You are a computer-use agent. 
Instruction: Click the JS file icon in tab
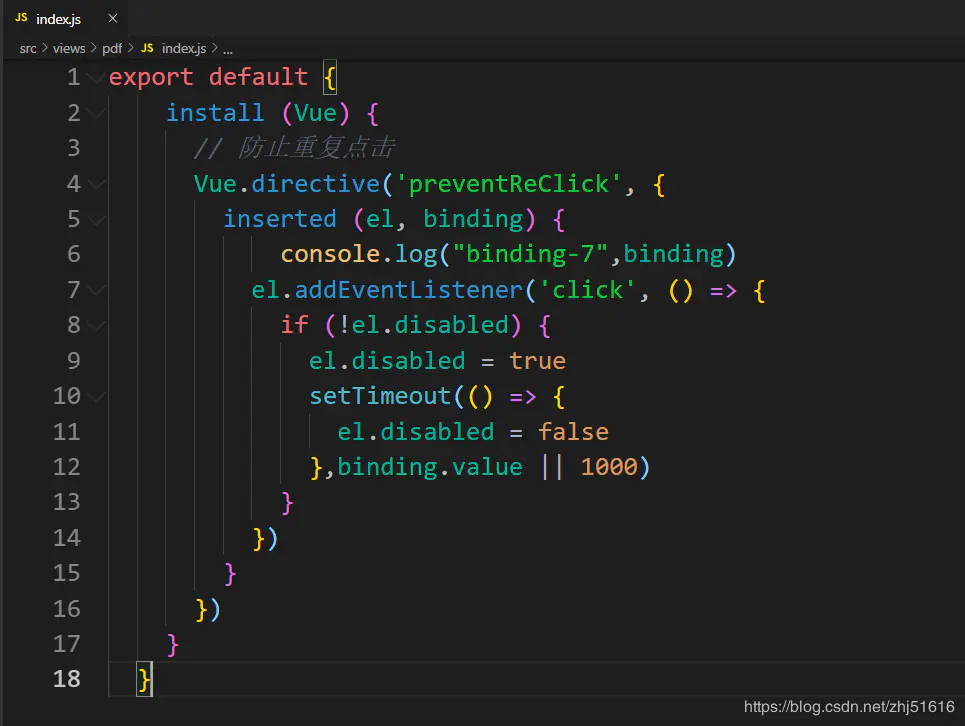(22, 18)
